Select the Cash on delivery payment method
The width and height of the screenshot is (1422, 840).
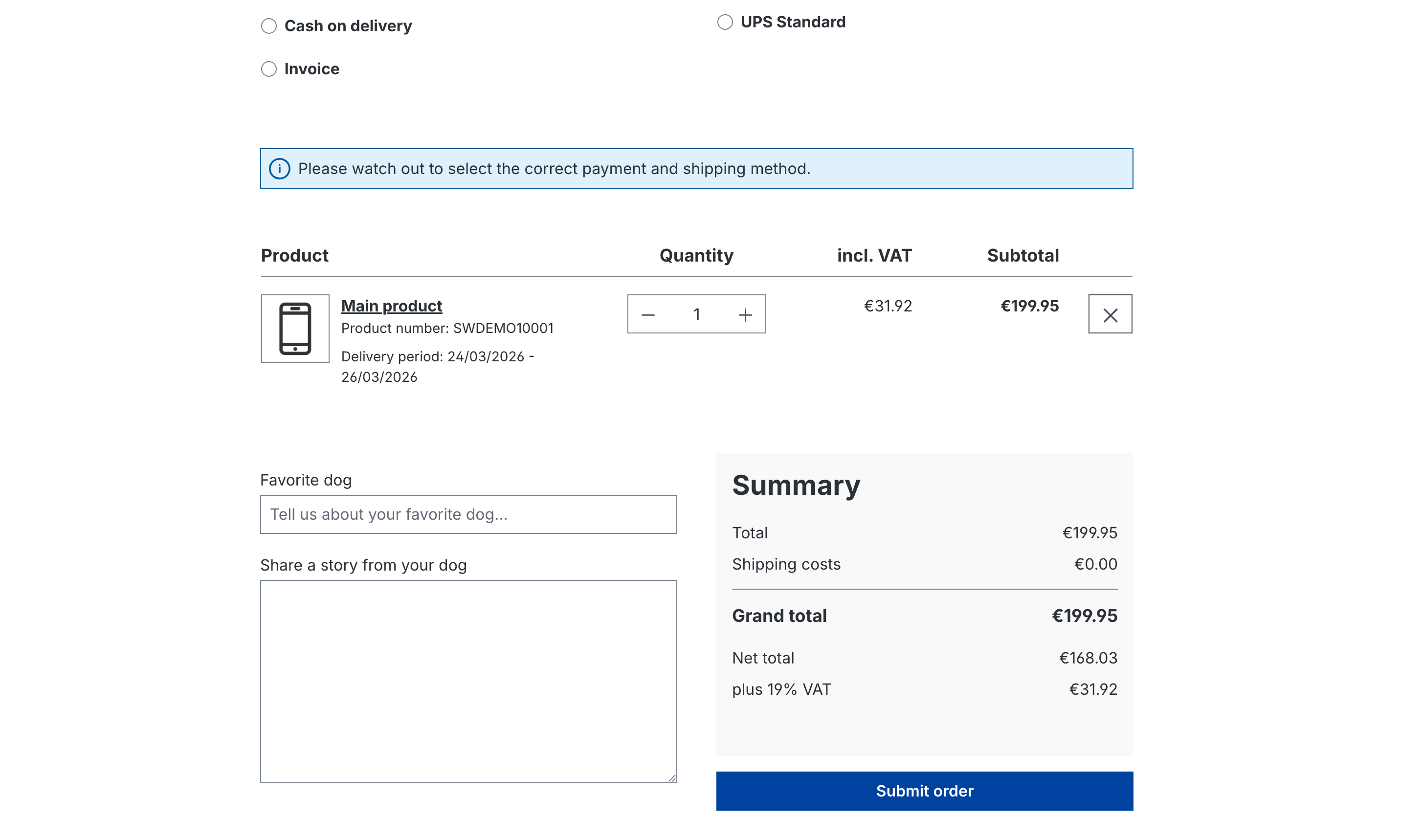(268, 25)
